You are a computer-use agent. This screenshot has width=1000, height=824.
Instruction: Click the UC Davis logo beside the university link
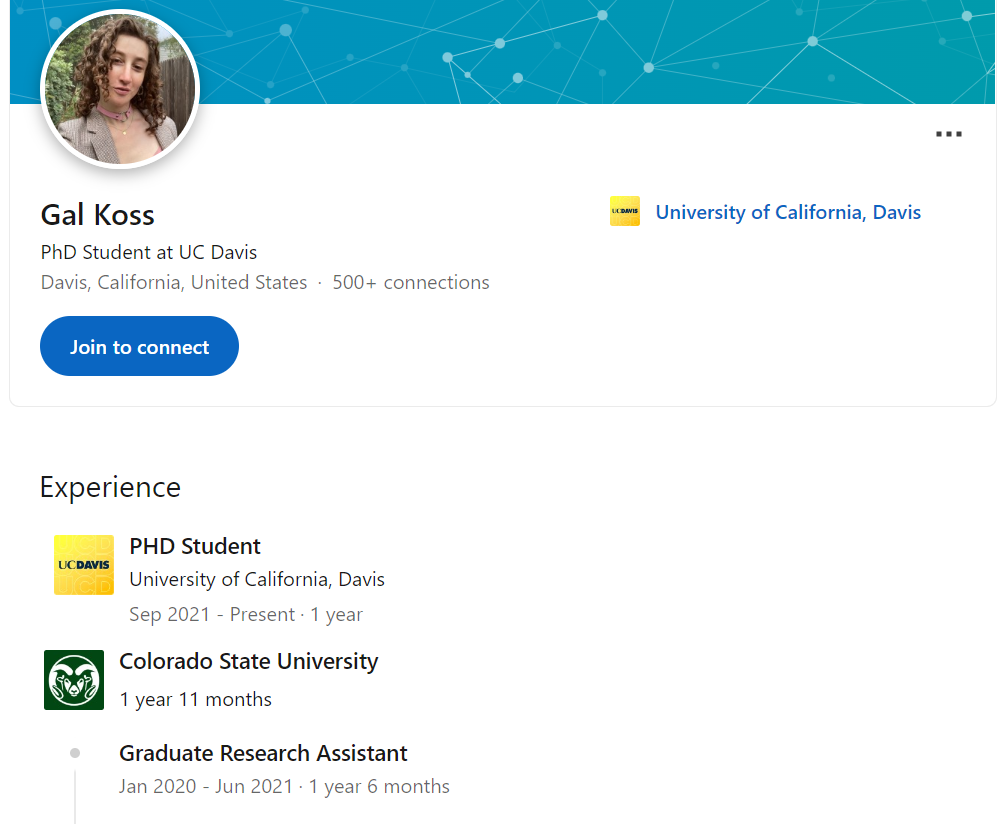click(625, 211)
